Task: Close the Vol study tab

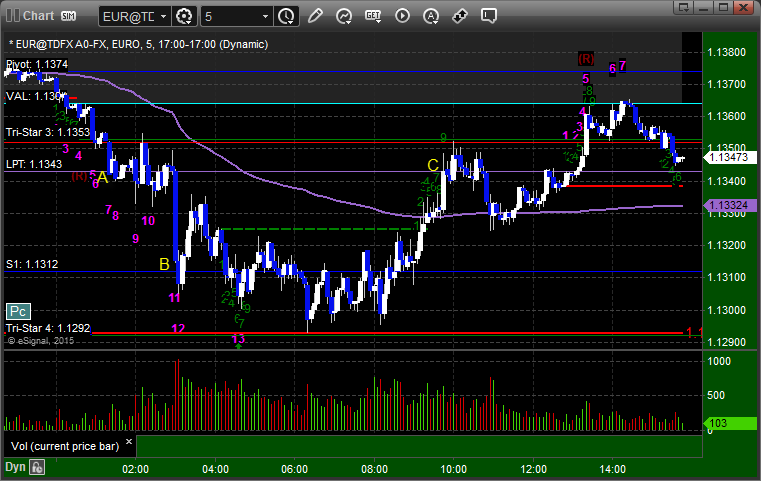Action: coord(129,442)
